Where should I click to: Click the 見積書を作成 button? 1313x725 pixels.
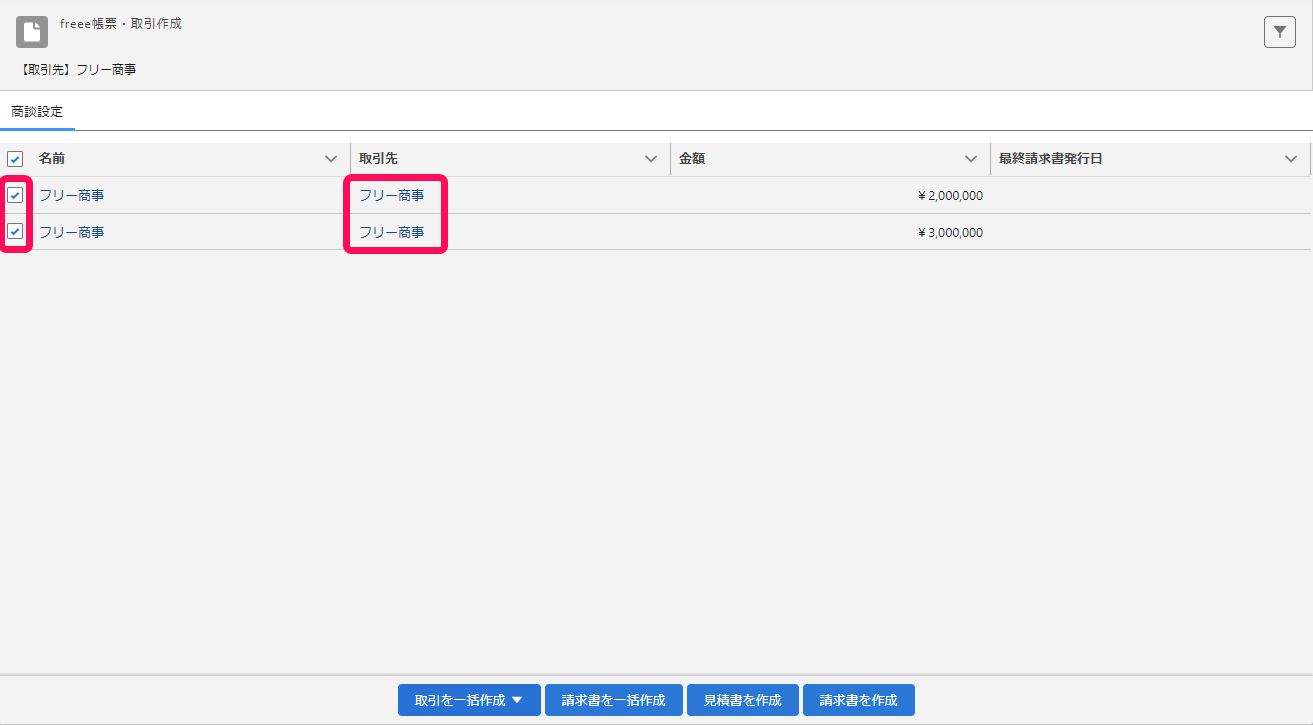743,700
